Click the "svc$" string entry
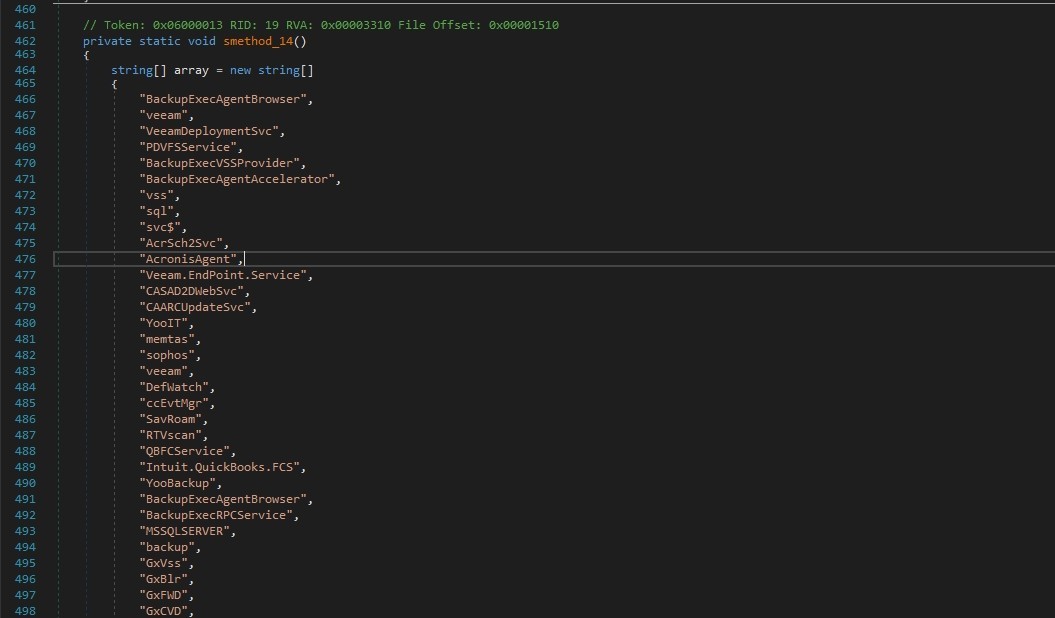The height and width of the screenshot is (618, 1055). [160, 227]
